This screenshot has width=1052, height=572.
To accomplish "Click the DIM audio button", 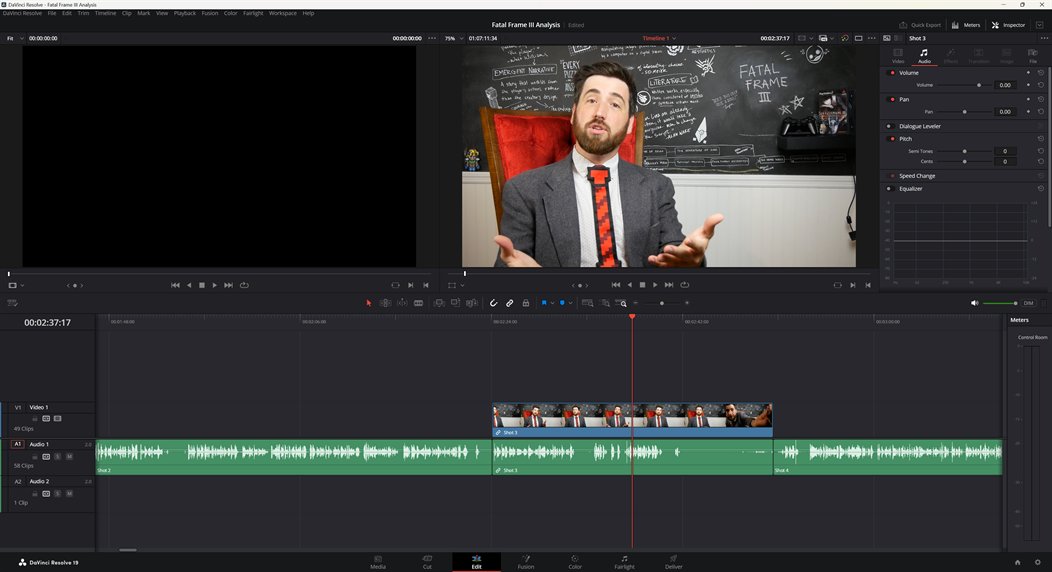I will [x=1028, y=303].
